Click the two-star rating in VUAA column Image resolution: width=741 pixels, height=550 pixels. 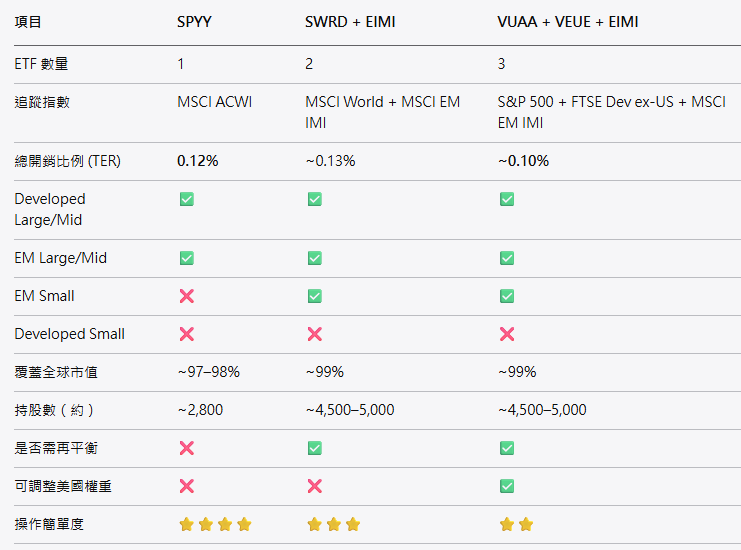(x=515, y=524)
